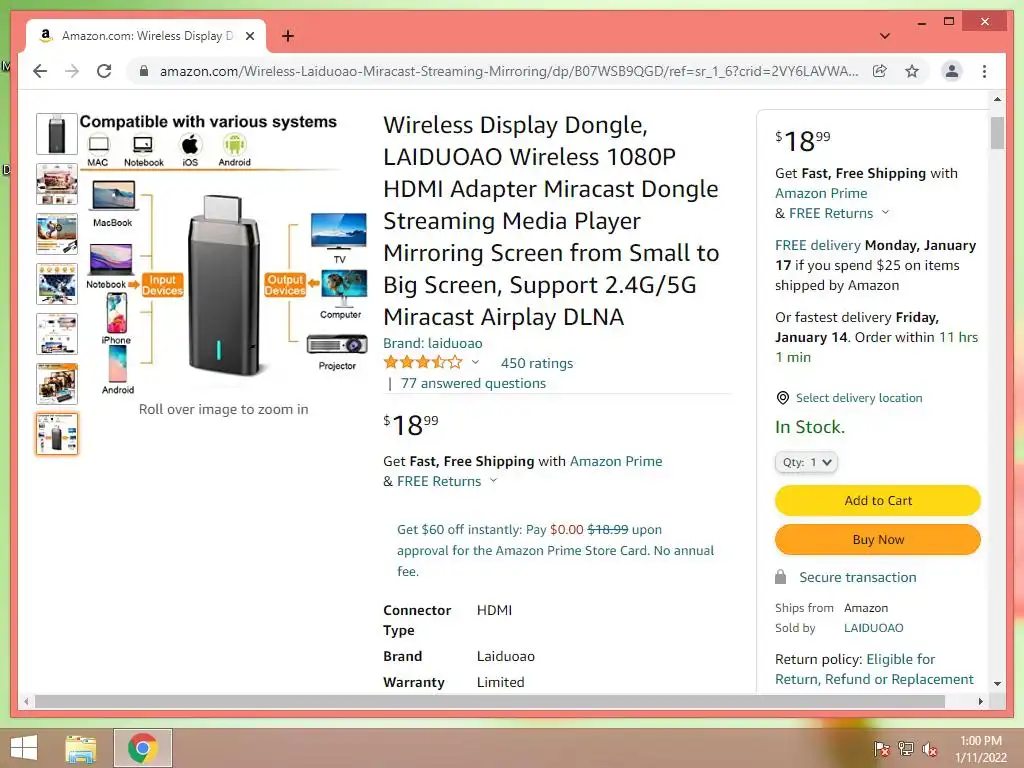Open the taskbar clock 1:00 PM

coord(981,749)
